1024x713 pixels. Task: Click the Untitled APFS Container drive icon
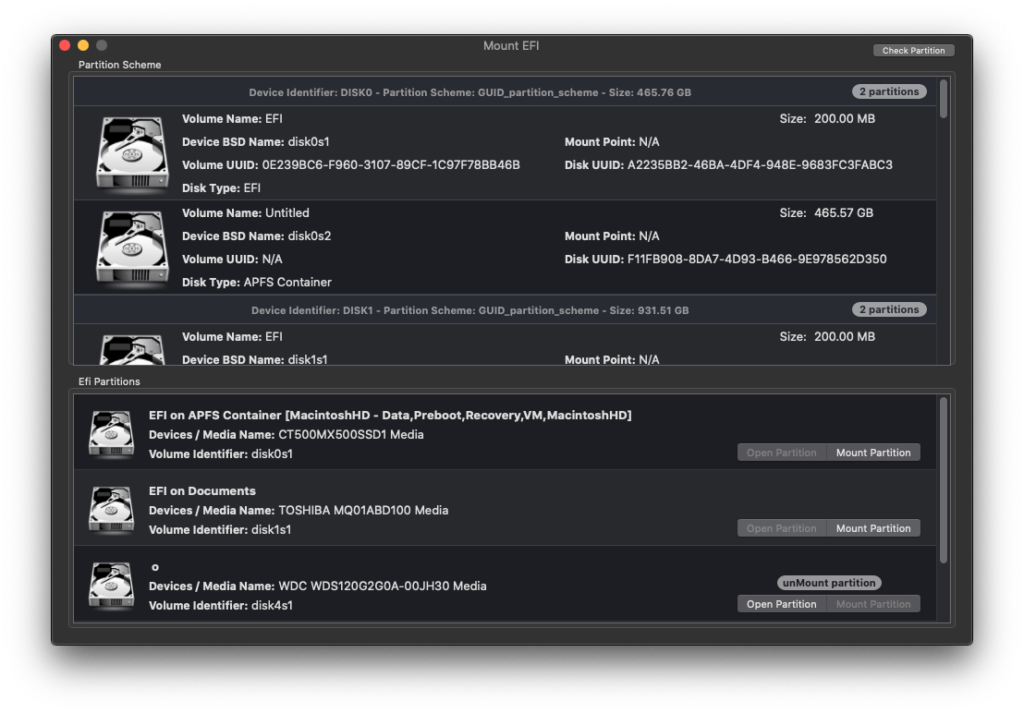(x=132, y=247)
